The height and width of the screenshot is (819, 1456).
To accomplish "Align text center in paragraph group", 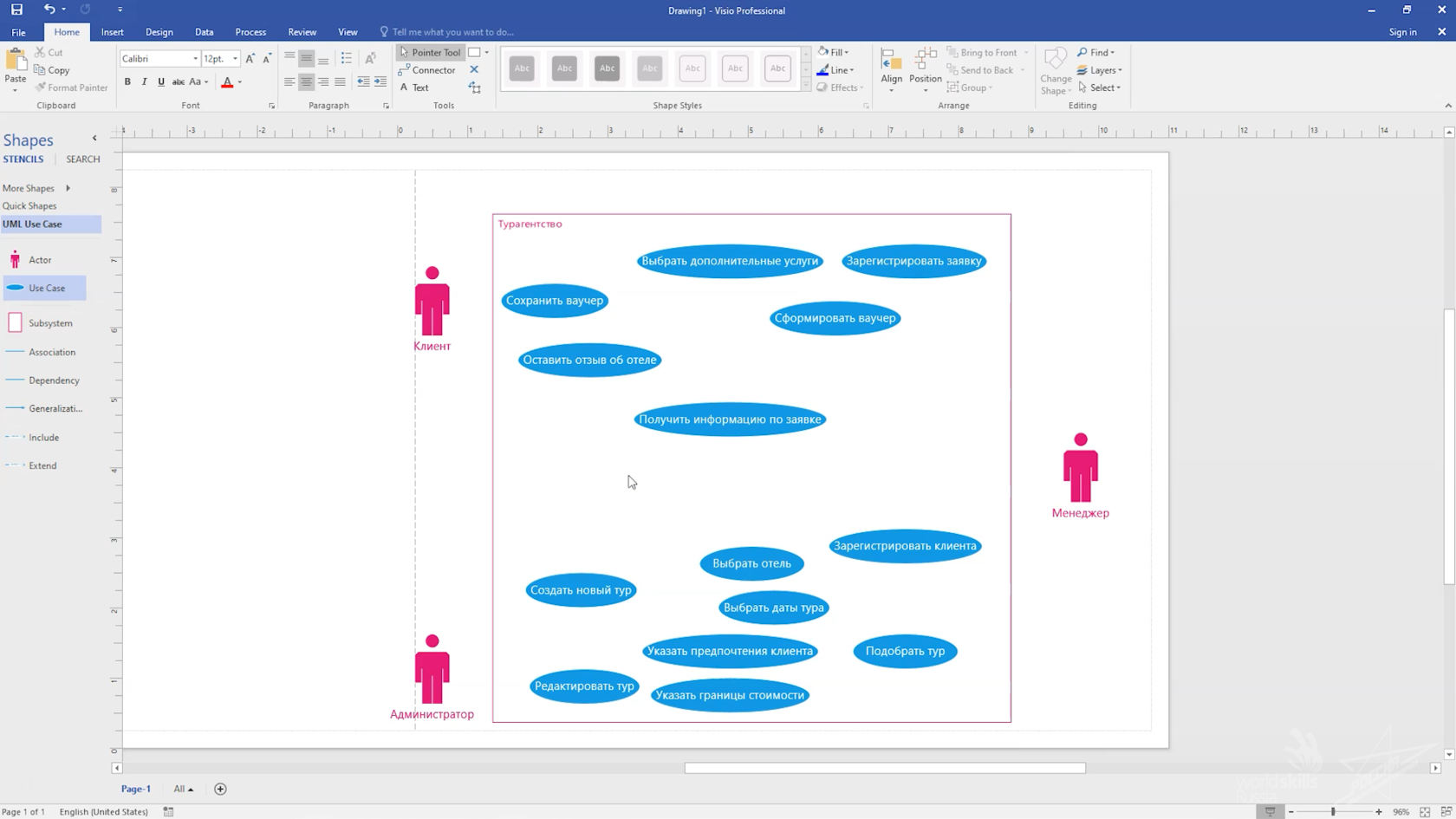I will pos(306,82).
